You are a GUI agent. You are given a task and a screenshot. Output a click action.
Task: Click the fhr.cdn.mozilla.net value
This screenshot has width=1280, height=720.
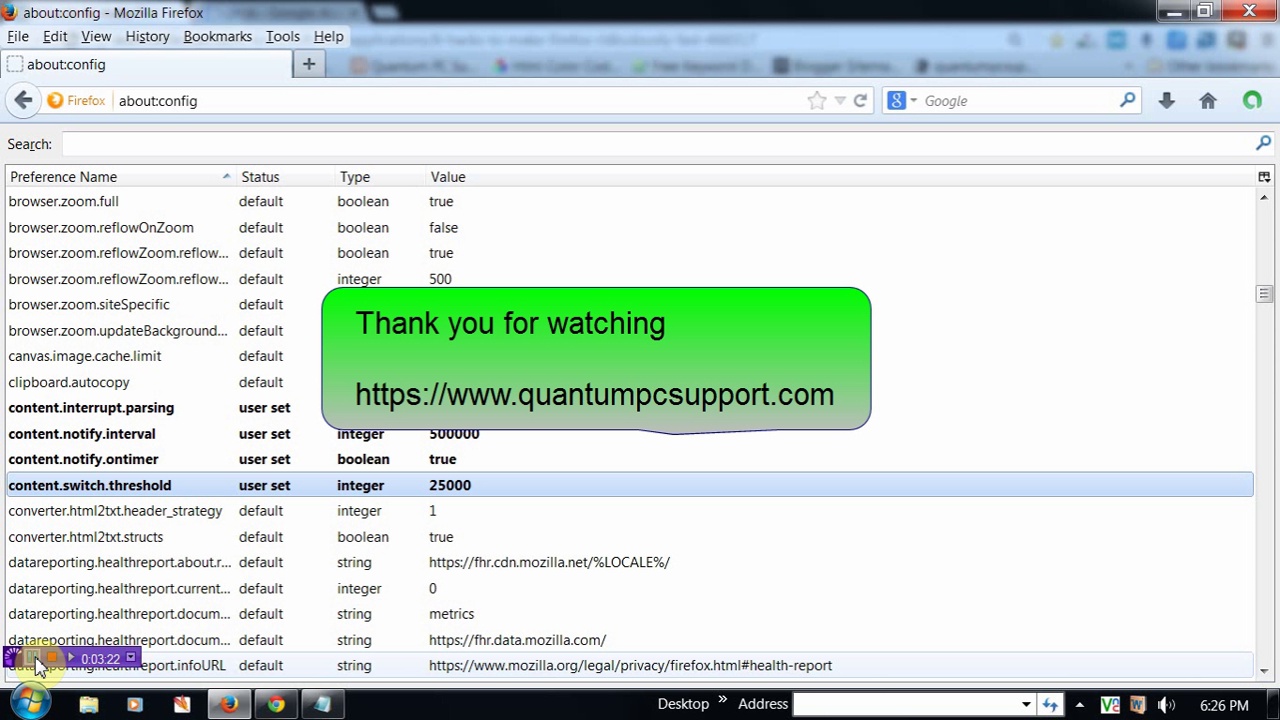point(549,562)
